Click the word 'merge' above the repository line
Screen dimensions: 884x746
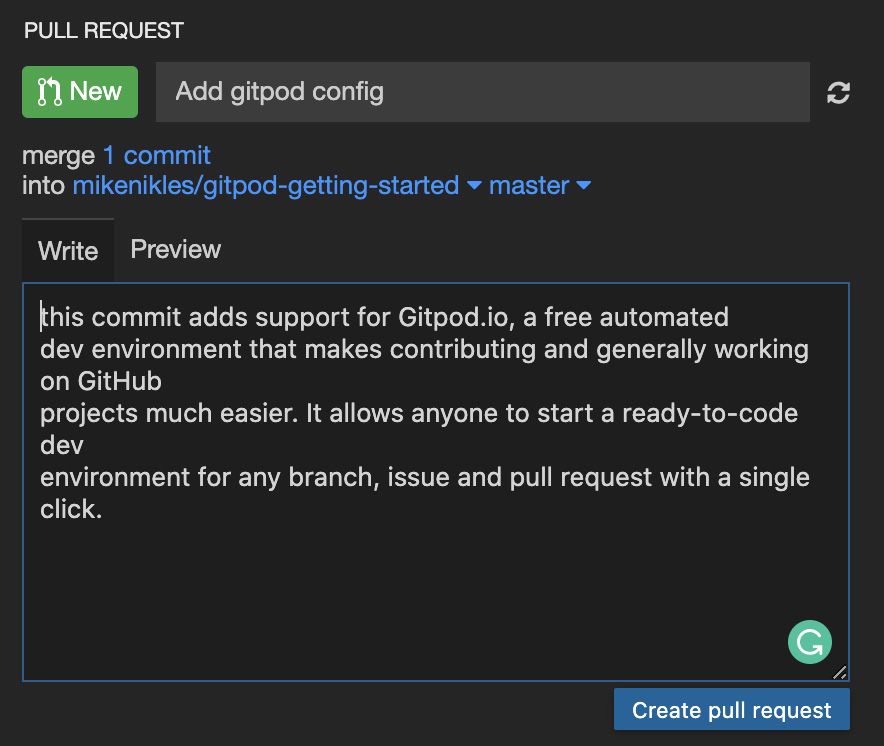59,155
